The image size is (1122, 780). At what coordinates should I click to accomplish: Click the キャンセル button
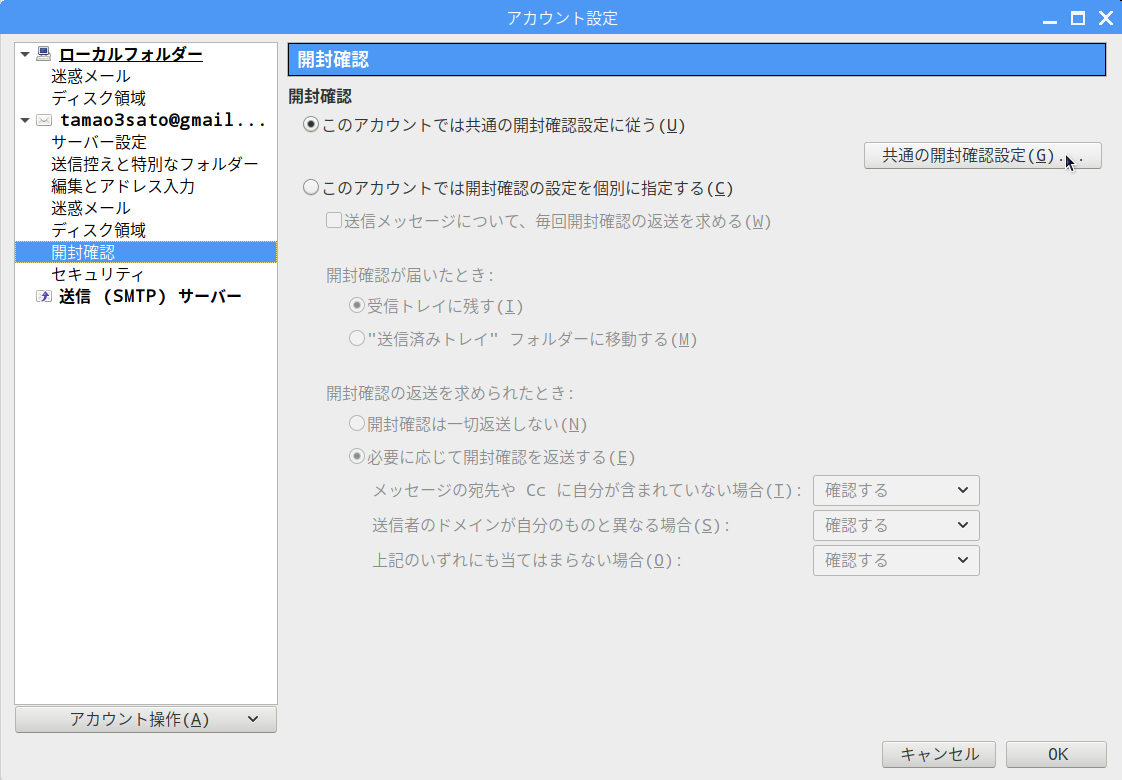point(939,754)
